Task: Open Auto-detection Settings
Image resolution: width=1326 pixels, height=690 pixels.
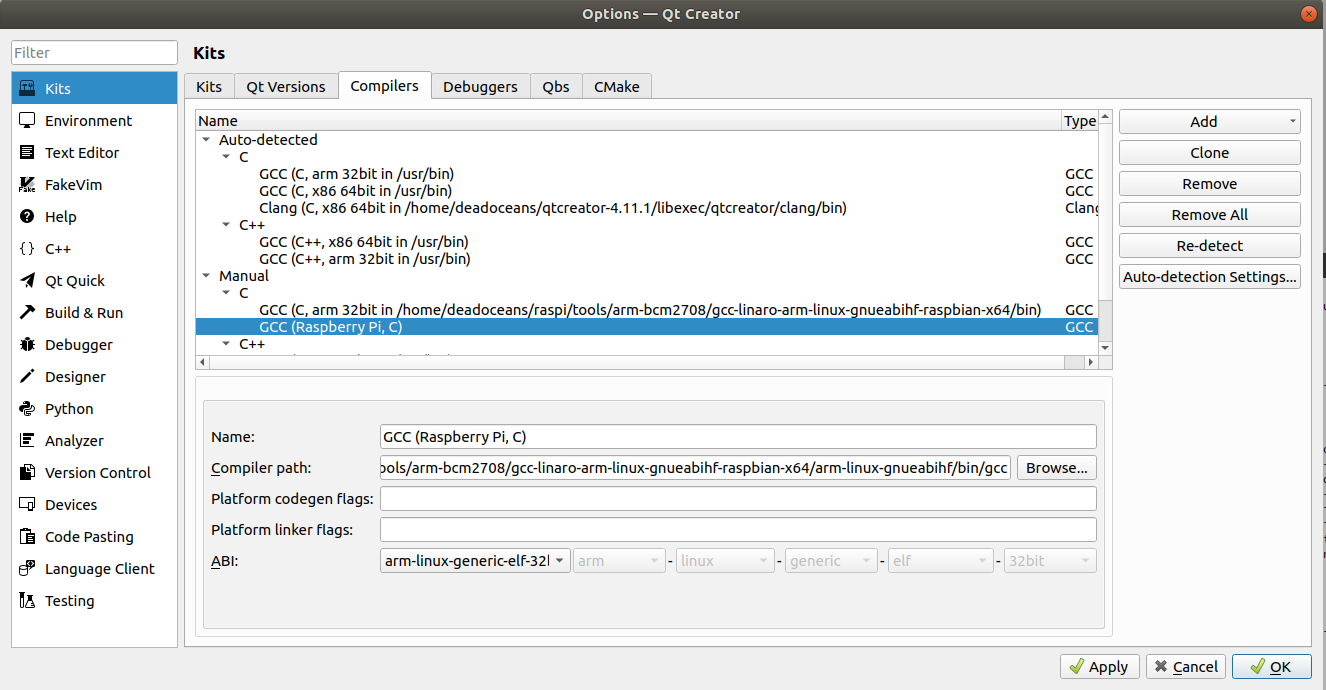Action: tap(1210, 277)
